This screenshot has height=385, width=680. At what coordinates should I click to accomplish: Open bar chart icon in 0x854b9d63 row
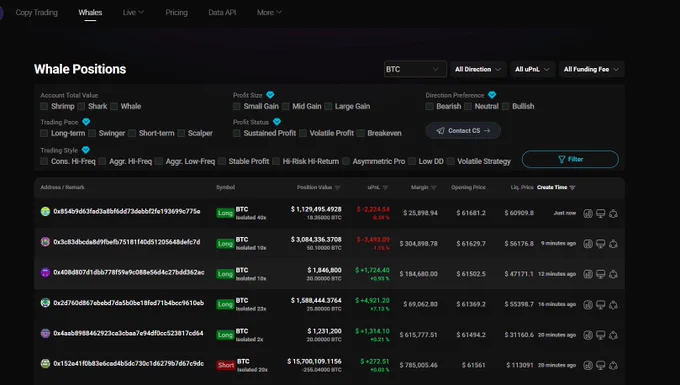coord(588,213)
